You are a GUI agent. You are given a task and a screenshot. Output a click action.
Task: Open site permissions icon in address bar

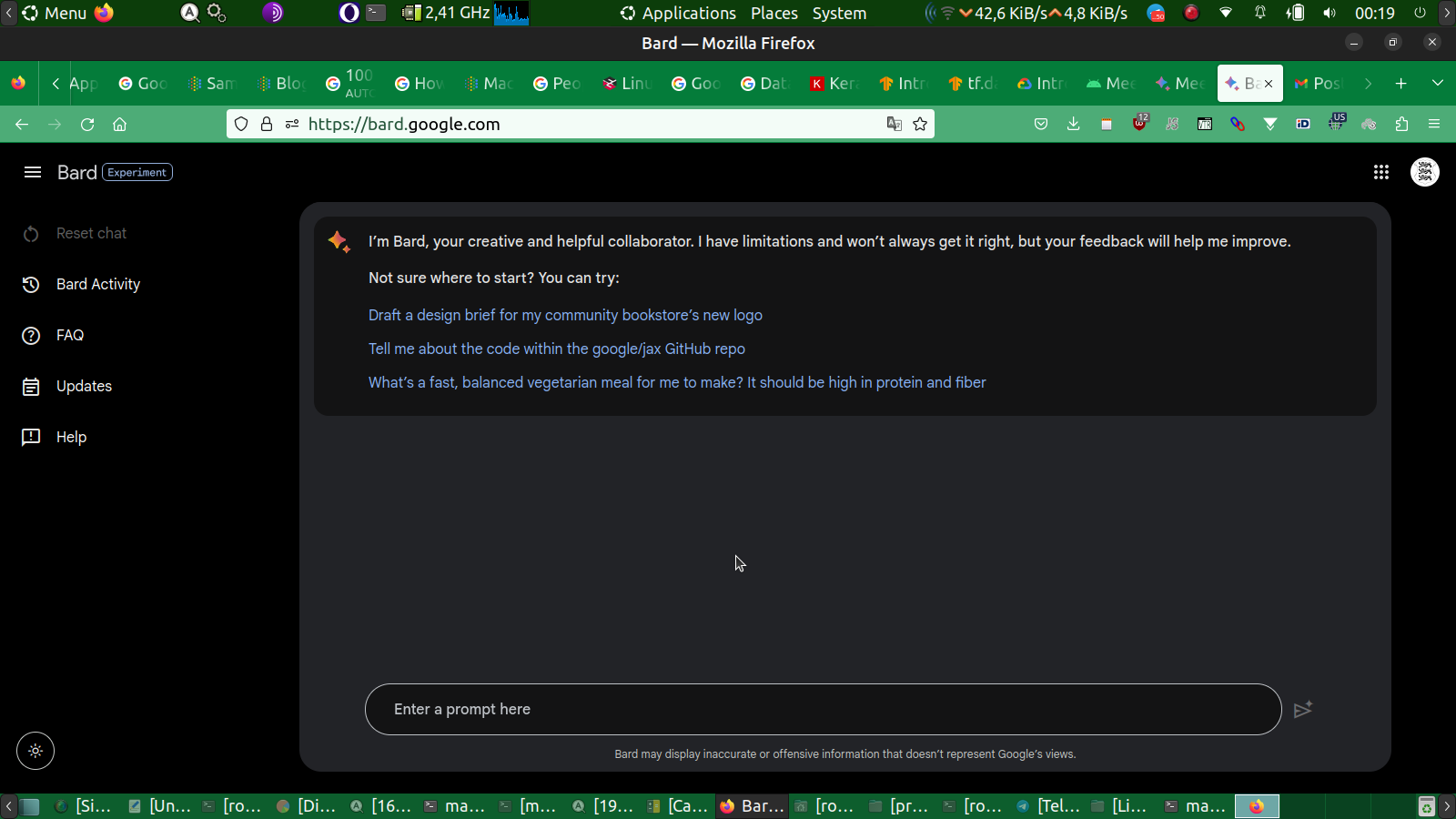tap(292, 124)
